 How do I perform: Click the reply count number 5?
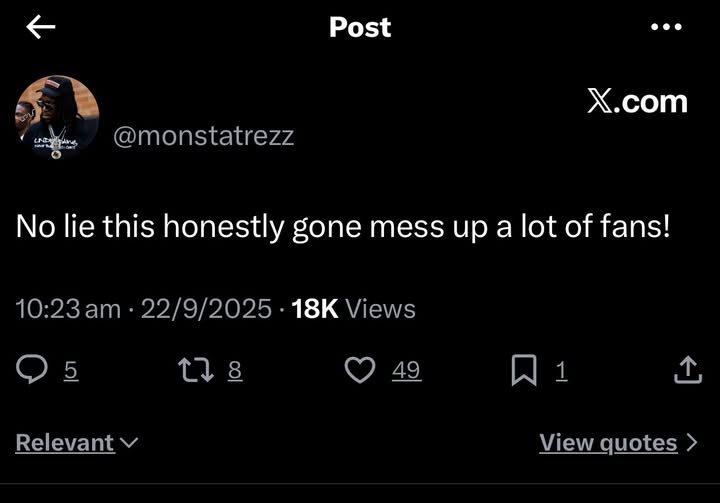tap(70, 371)
